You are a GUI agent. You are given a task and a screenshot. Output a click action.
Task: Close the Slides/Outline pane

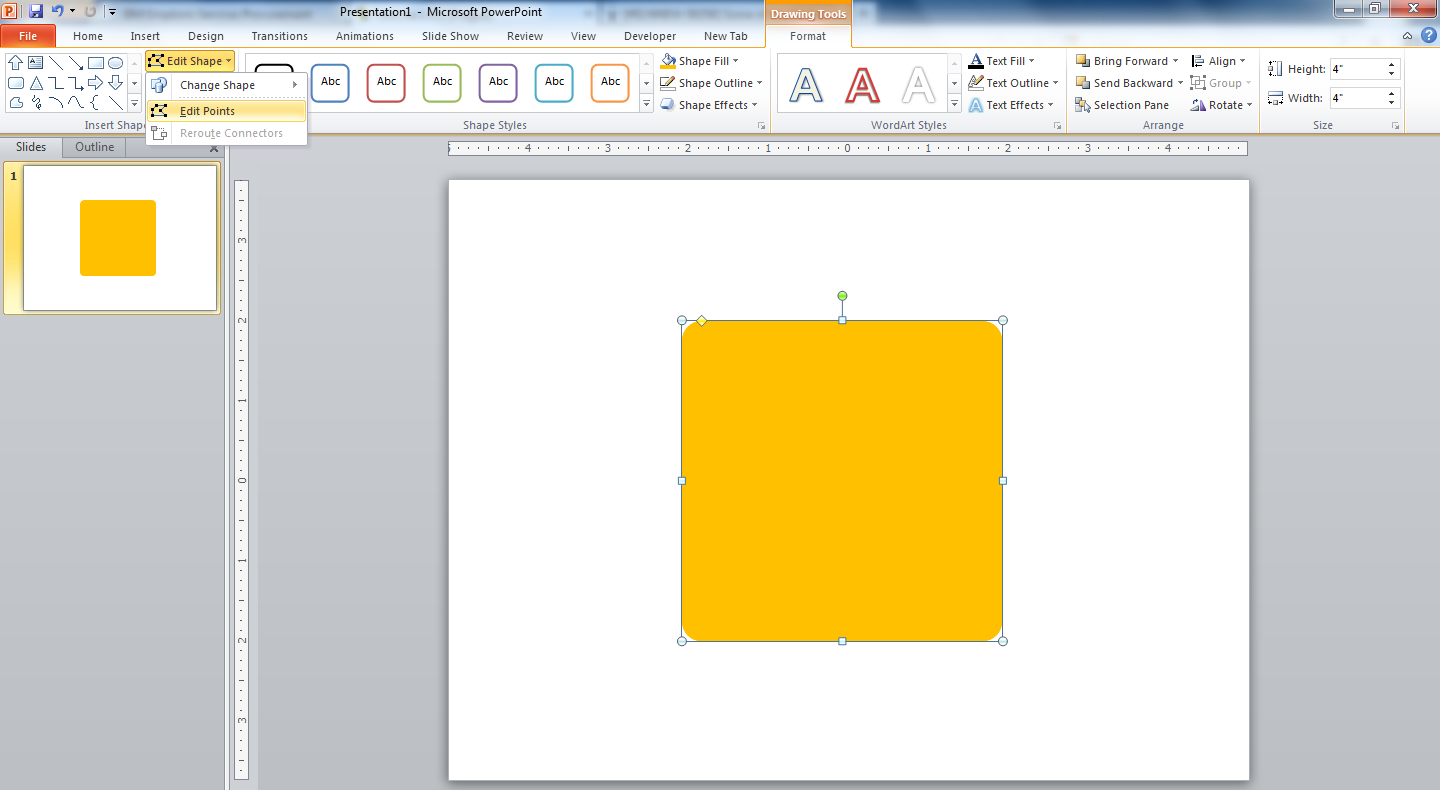pos(214,148)
